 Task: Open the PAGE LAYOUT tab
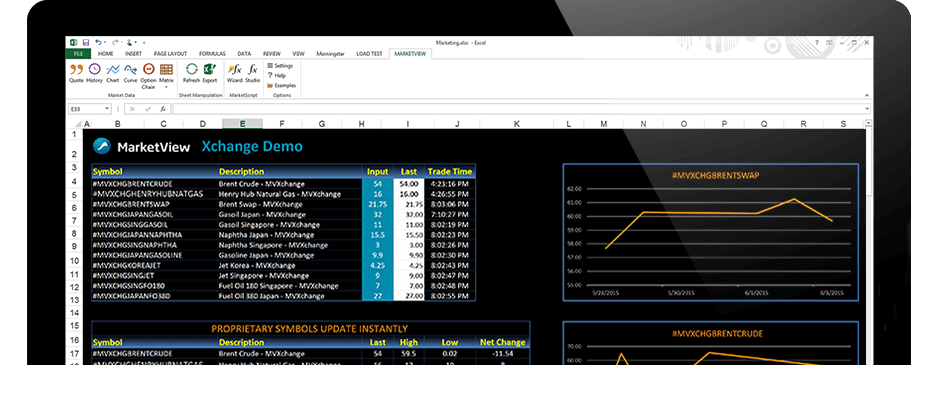[x=170, y=53]
